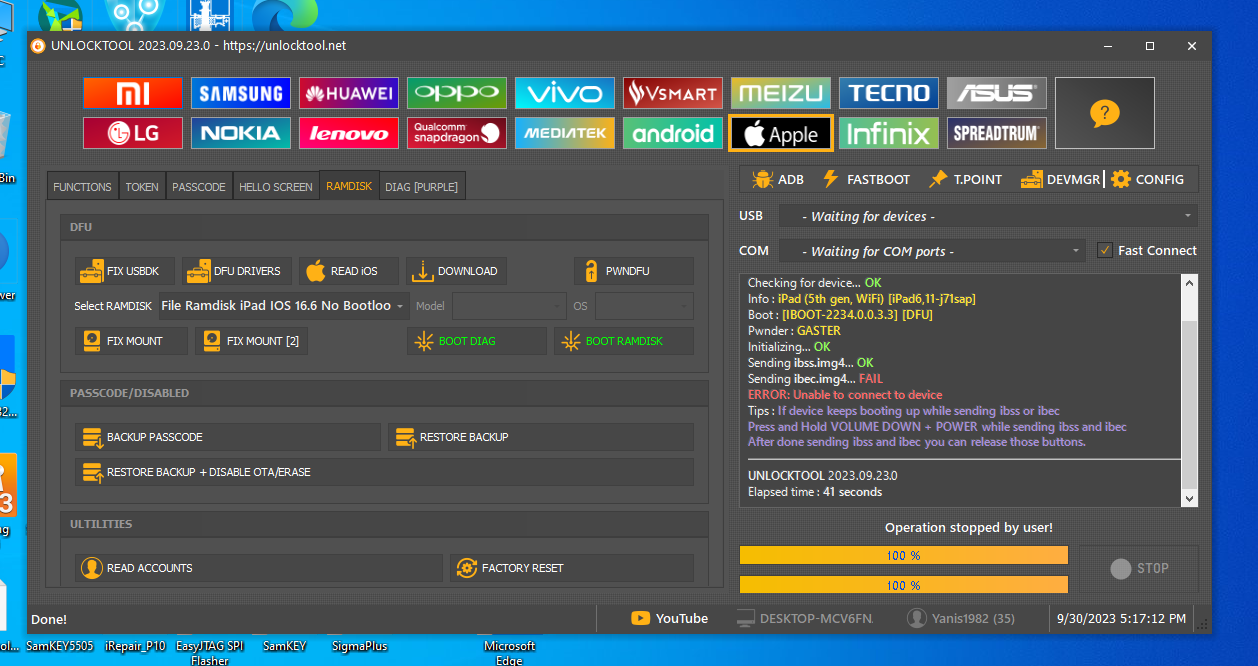The width and height of the screenshot is (1258, 666).
Task: Expand the USB devices dropdown
Action: (988, 216)
